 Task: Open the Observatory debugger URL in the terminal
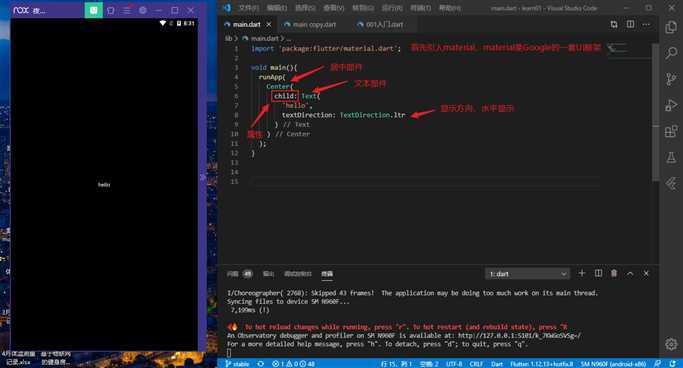[x=519, y=336]
